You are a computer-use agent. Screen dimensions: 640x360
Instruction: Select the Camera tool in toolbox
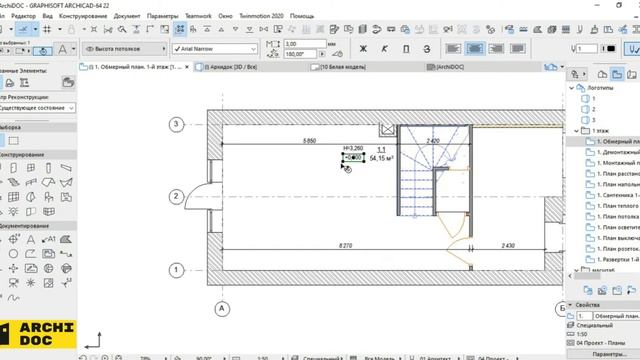point(13,282)
